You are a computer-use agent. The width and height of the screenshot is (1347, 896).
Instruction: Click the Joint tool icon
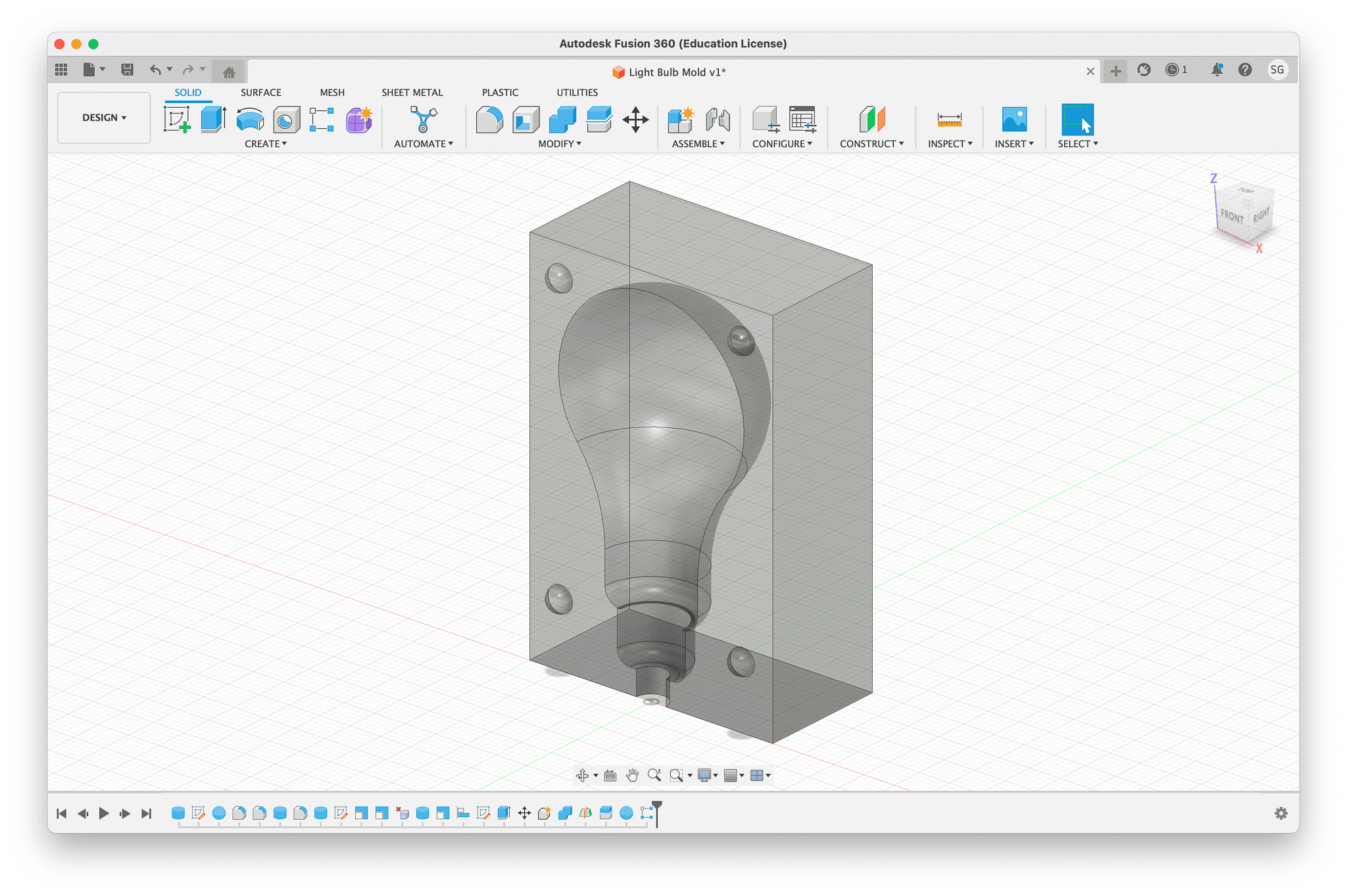click(x=718, y=120)
